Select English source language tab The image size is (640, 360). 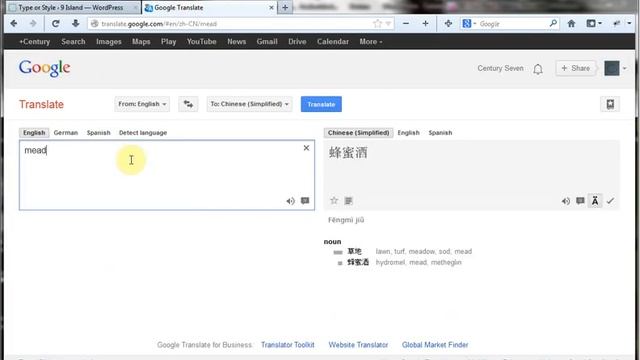[x=34, y=133]
